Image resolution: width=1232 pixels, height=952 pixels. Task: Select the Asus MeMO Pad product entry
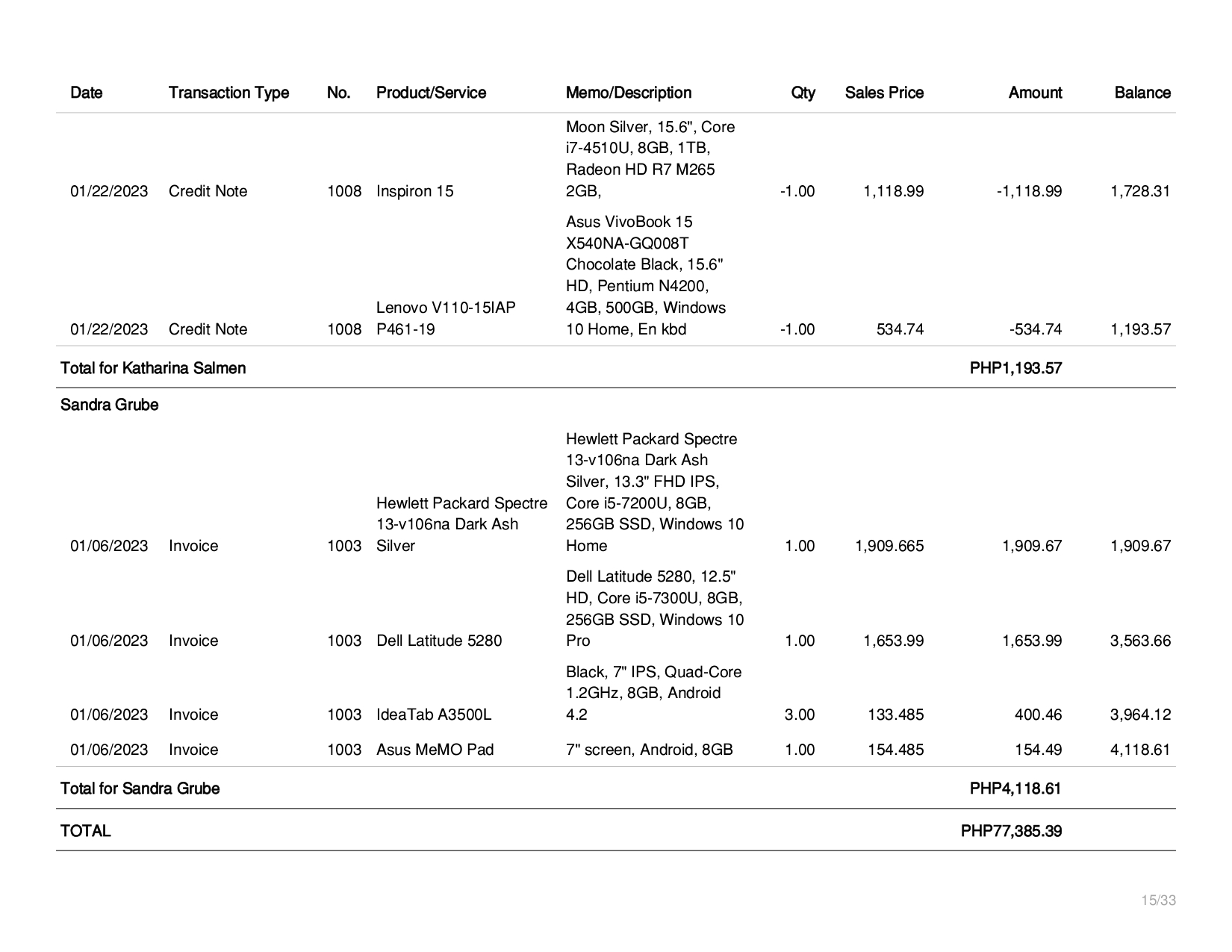[x=435, y=750]
